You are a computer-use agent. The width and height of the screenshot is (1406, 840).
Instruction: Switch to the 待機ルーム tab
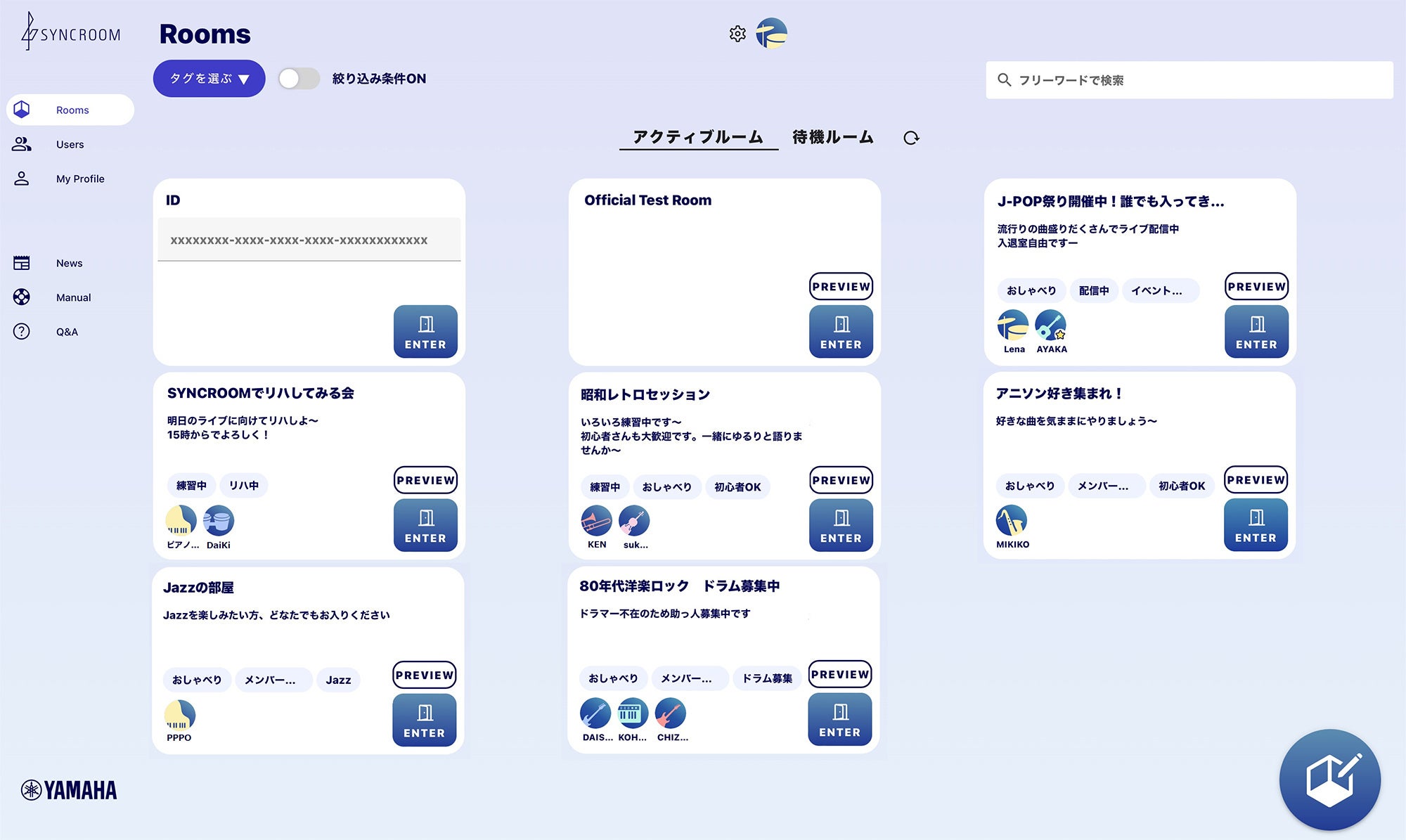click(x=832, y=137)
